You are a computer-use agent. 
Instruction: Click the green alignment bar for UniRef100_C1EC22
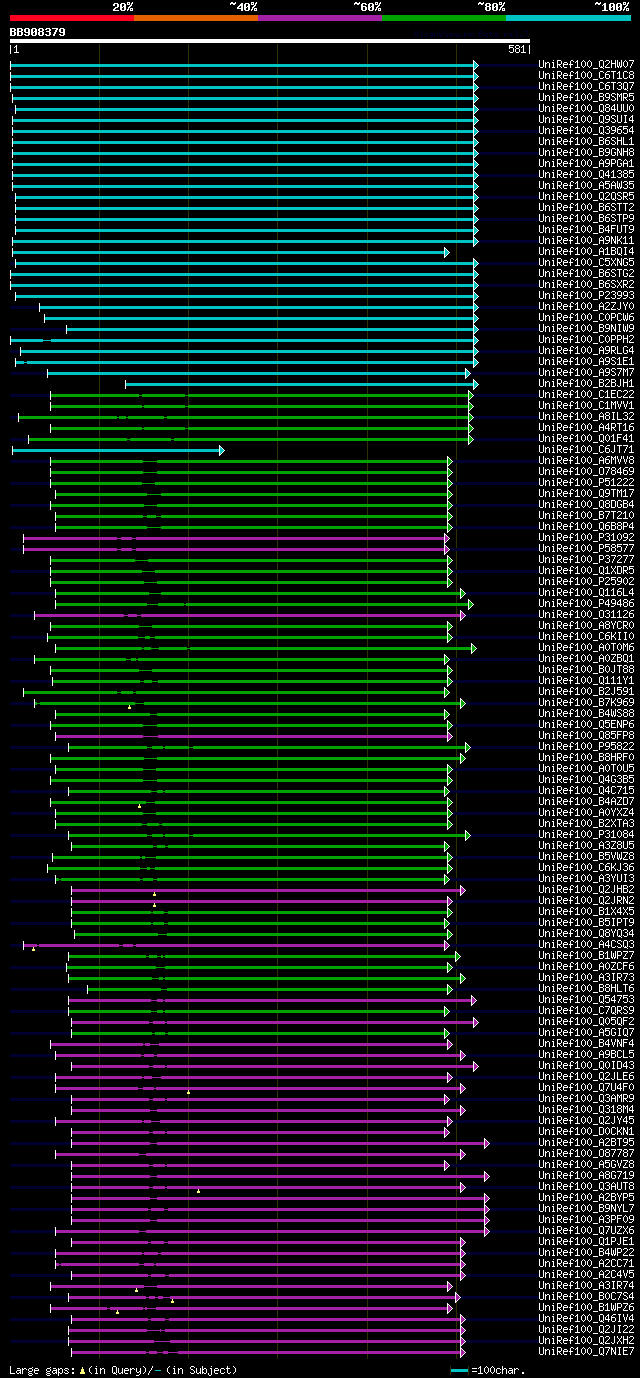[260, 395]
